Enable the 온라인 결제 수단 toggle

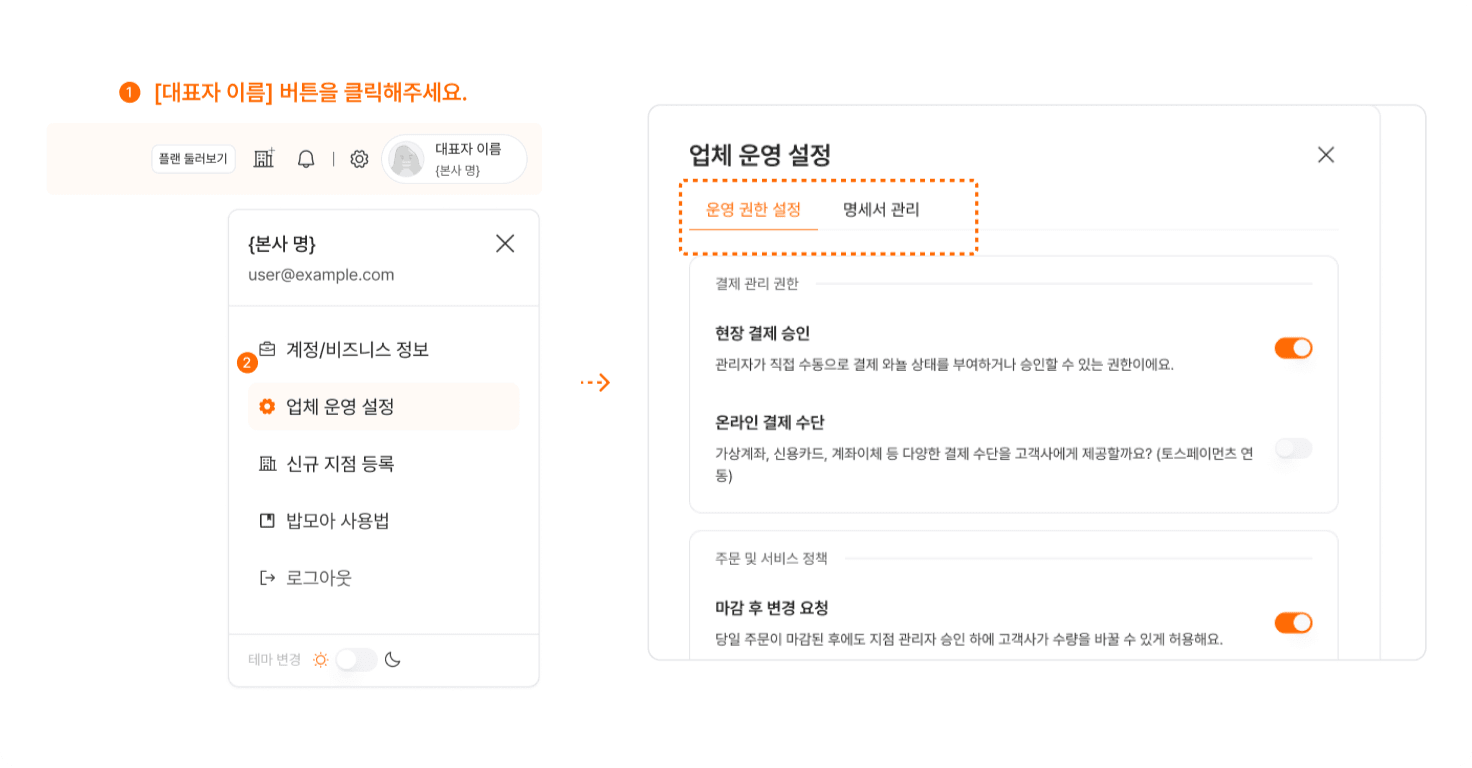click(x=1293, y=449)
